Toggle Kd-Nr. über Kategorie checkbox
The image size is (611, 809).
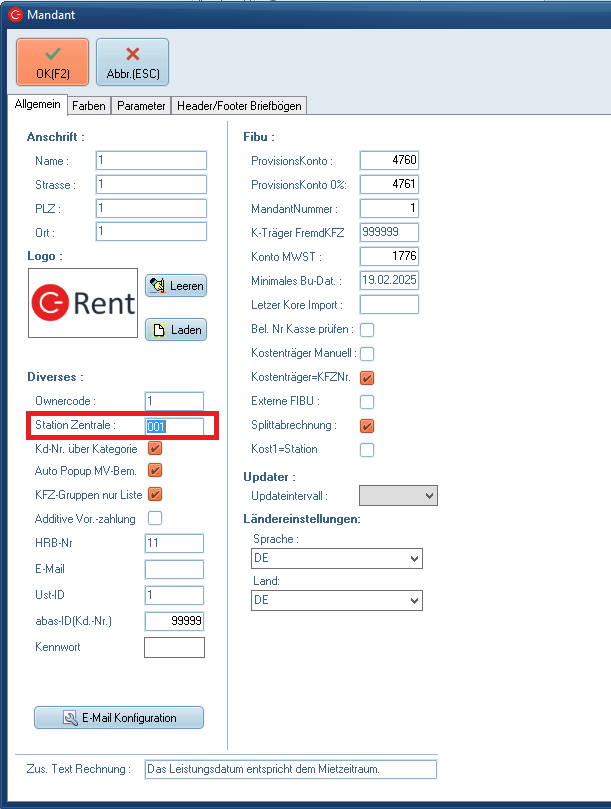coord(155,449)
